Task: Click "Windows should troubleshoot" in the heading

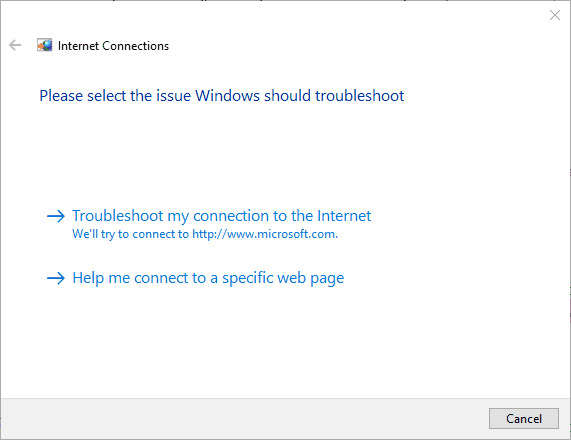Action: click(300, 96)
